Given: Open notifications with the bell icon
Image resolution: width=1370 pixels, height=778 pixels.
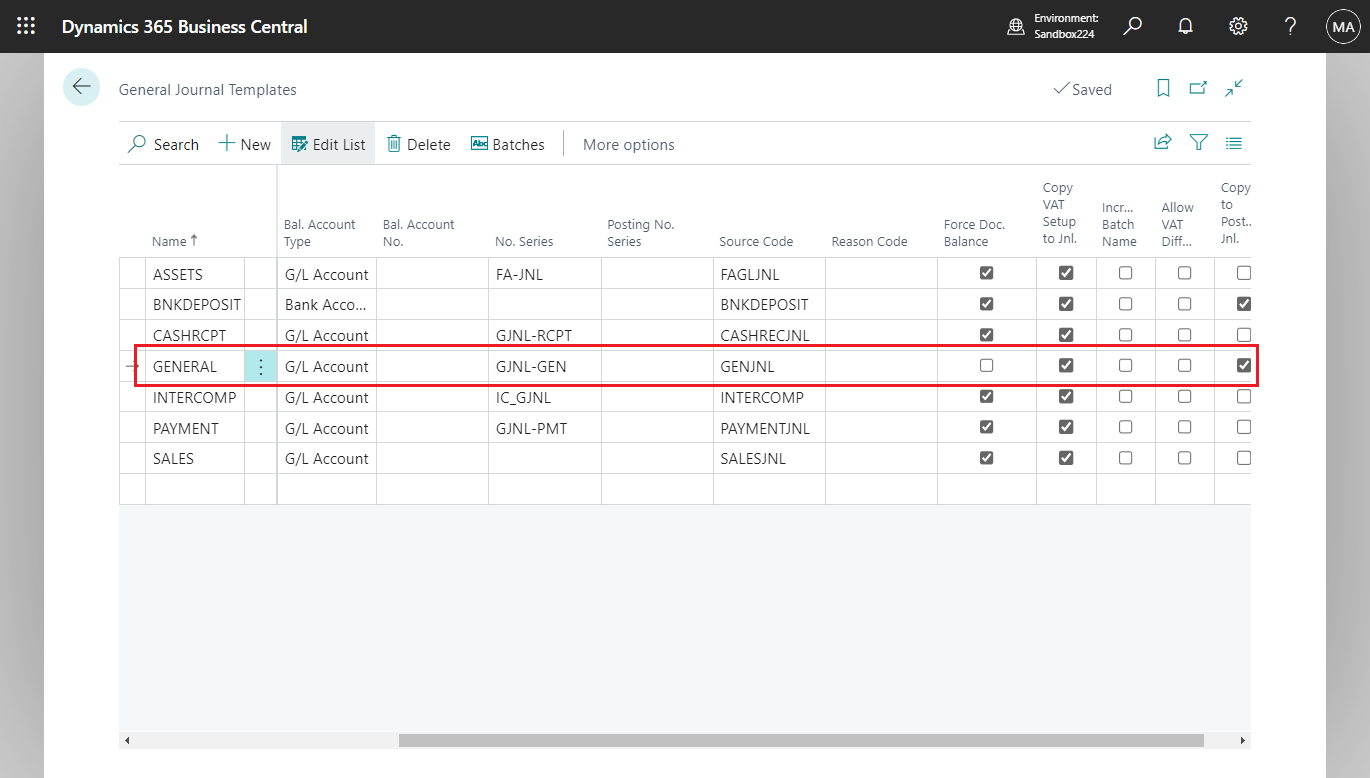Looking at the screenshot, I should click(1185, 26).
